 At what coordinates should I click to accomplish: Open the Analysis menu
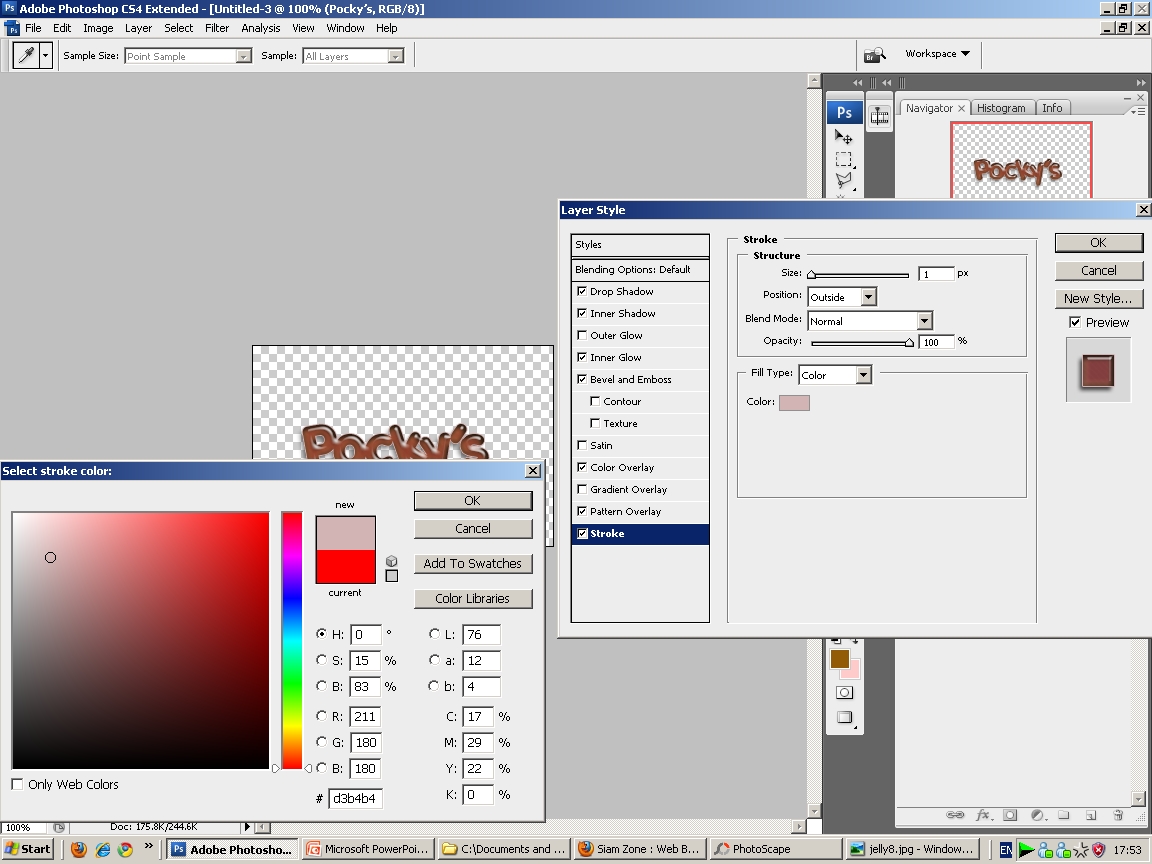[x=261, y=28]
